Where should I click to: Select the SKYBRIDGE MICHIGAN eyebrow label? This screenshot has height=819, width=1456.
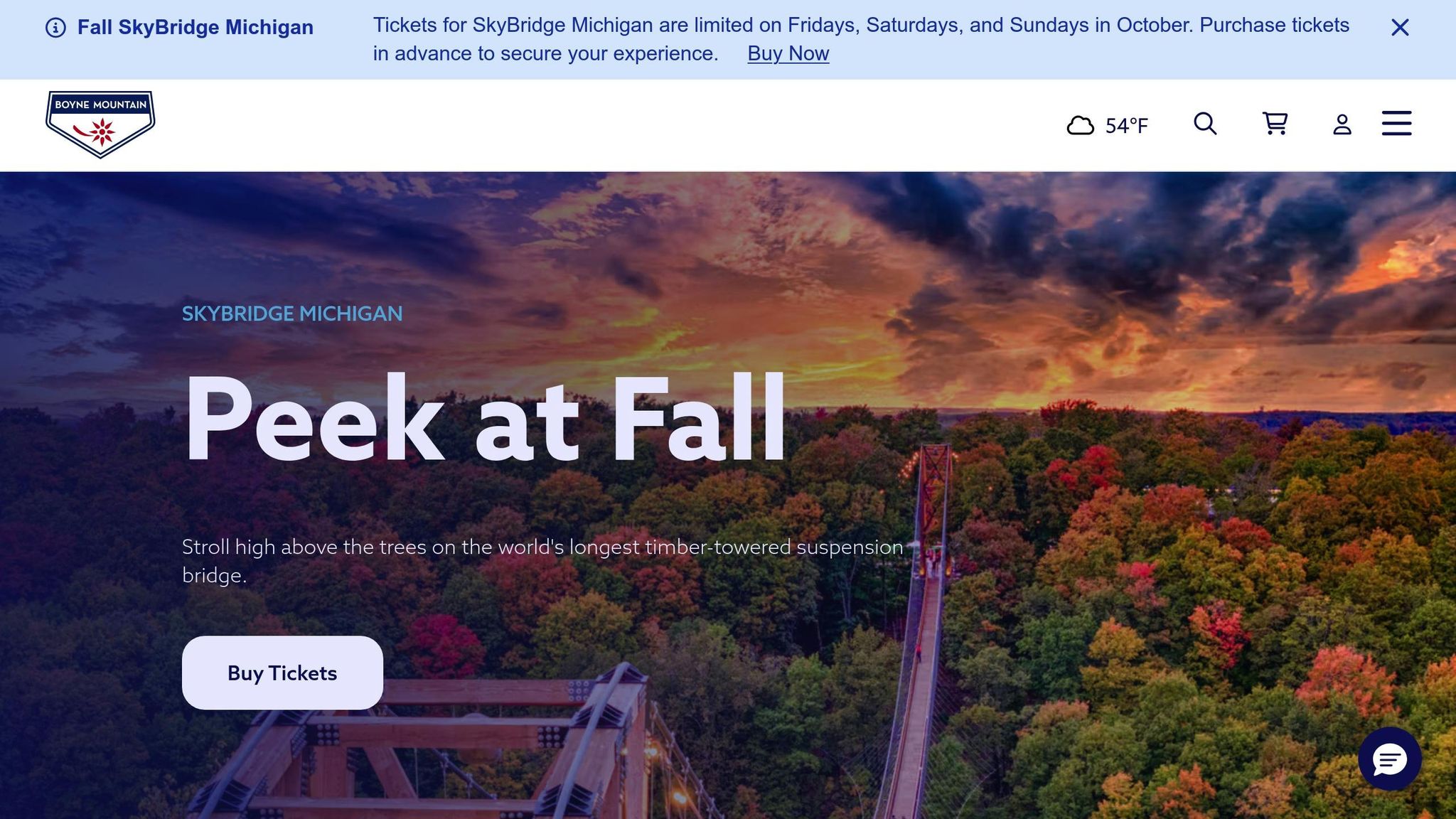[x=292, y=314]
